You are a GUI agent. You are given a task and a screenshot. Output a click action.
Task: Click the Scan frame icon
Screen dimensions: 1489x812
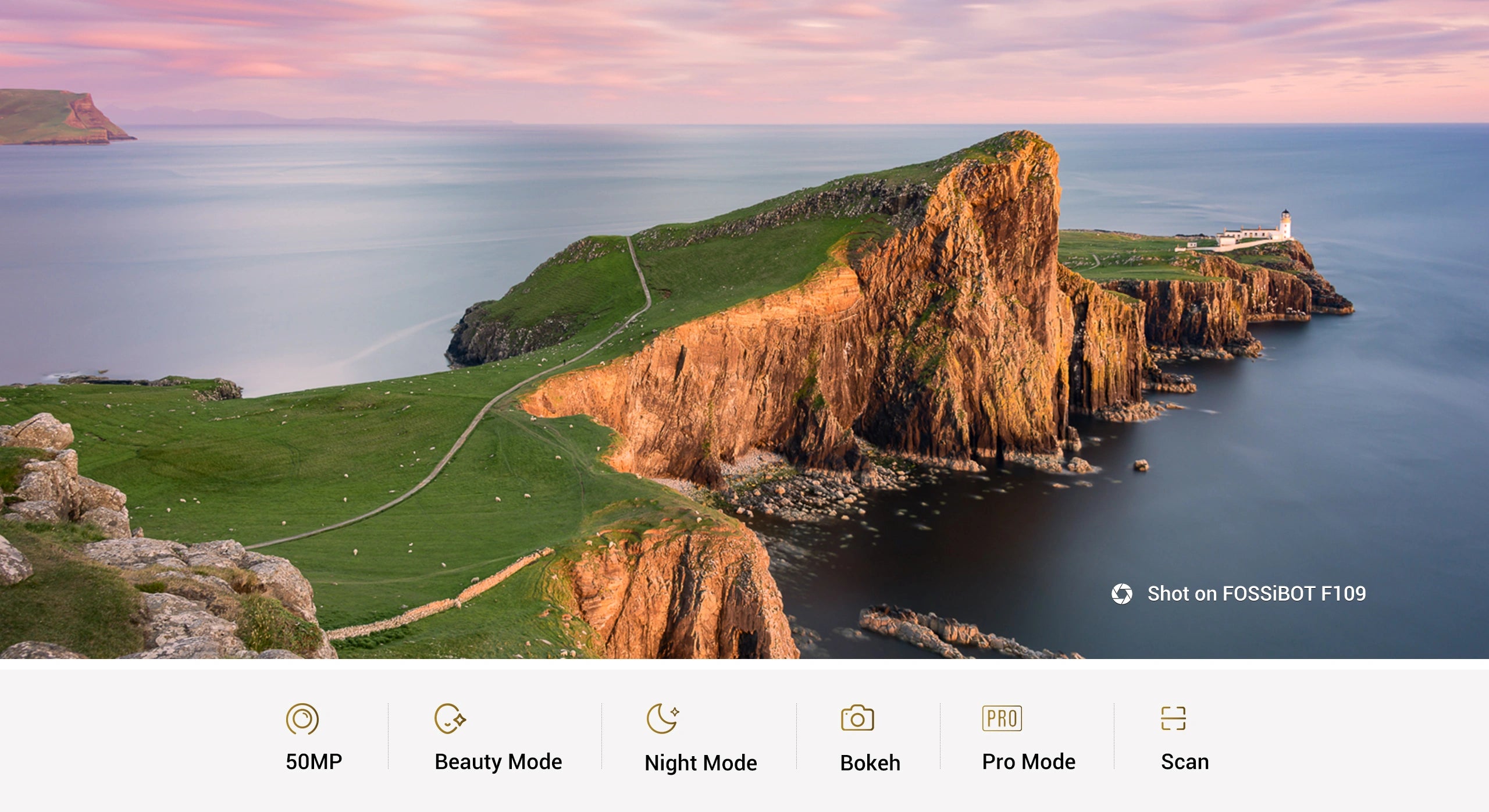point(1173,718)
